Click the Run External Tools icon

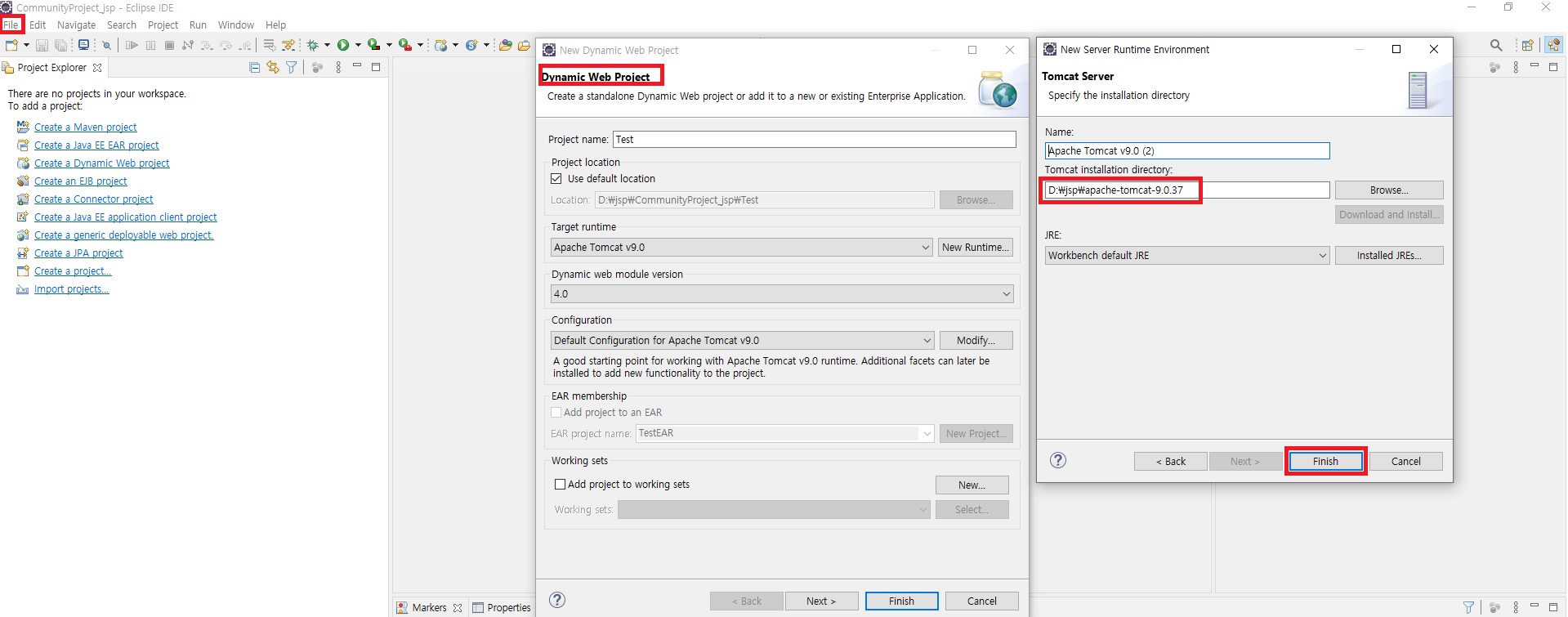[404, 45]
